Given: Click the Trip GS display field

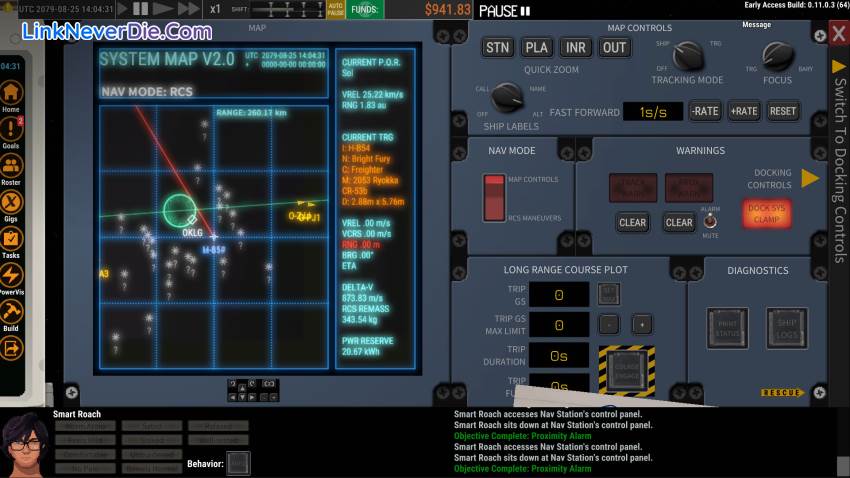Looking at the screenshot, I should (x=559, y=294).
